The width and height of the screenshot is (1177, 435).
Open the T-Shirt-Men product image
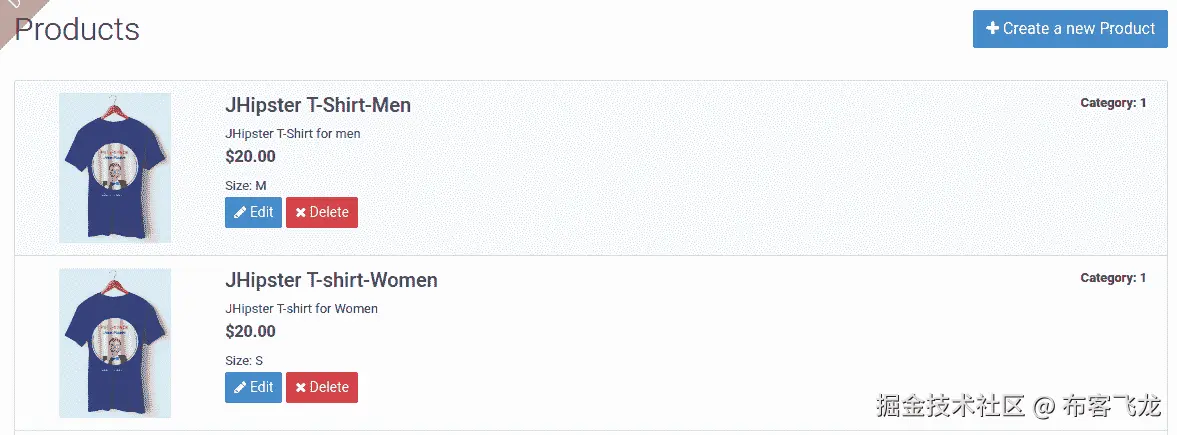click(x=115, y=167)
